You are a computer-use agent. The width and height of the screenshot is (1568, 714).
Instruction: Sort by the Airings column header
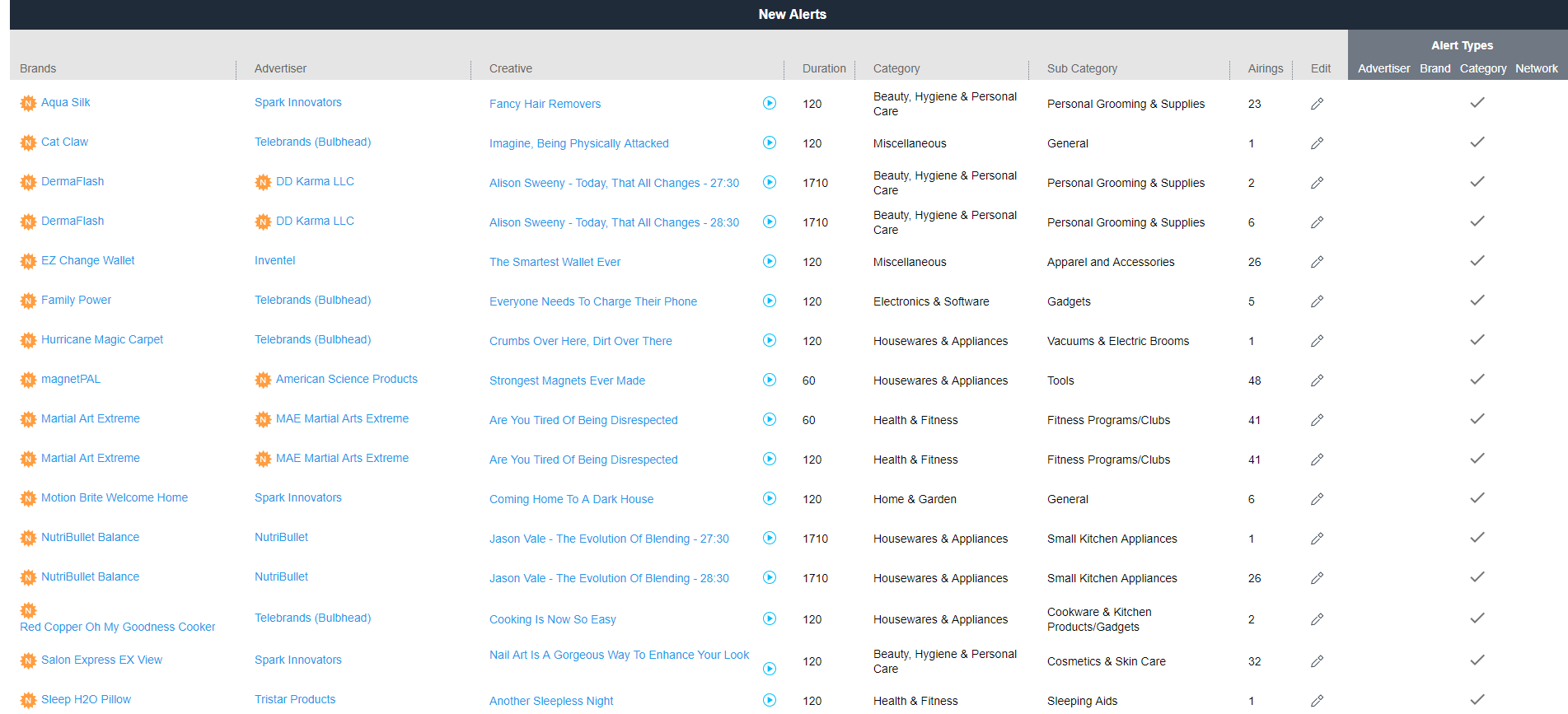(1265, 68)
